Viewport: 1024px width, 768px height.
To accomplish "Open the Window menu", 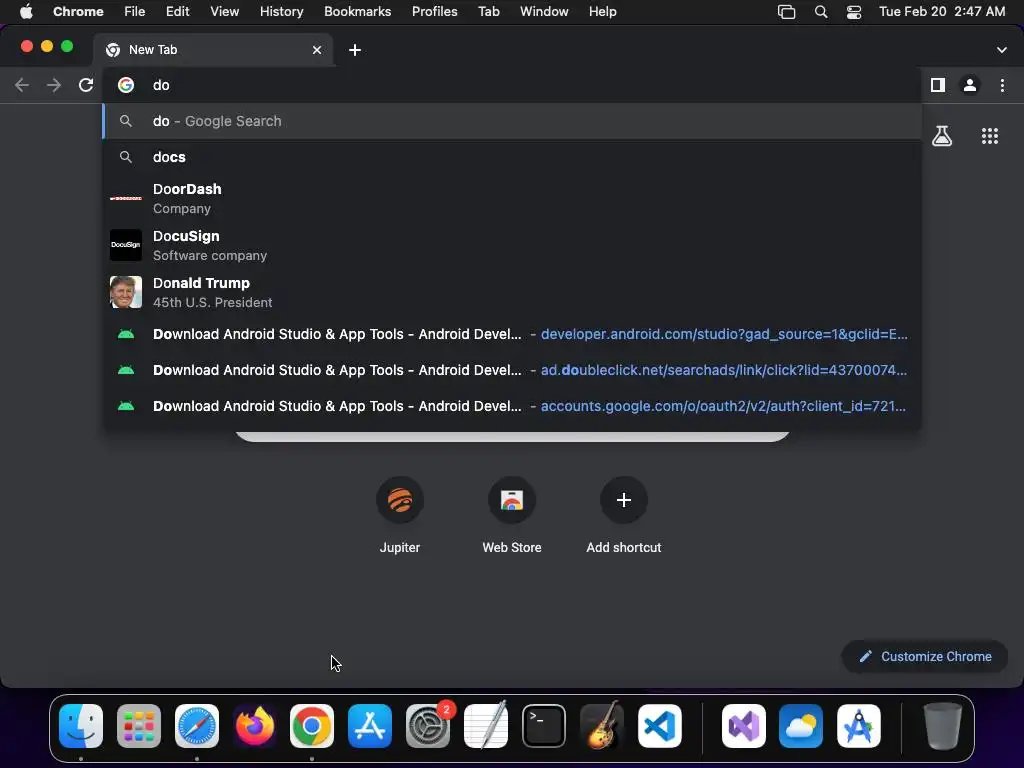I will (x=544, y=12).
